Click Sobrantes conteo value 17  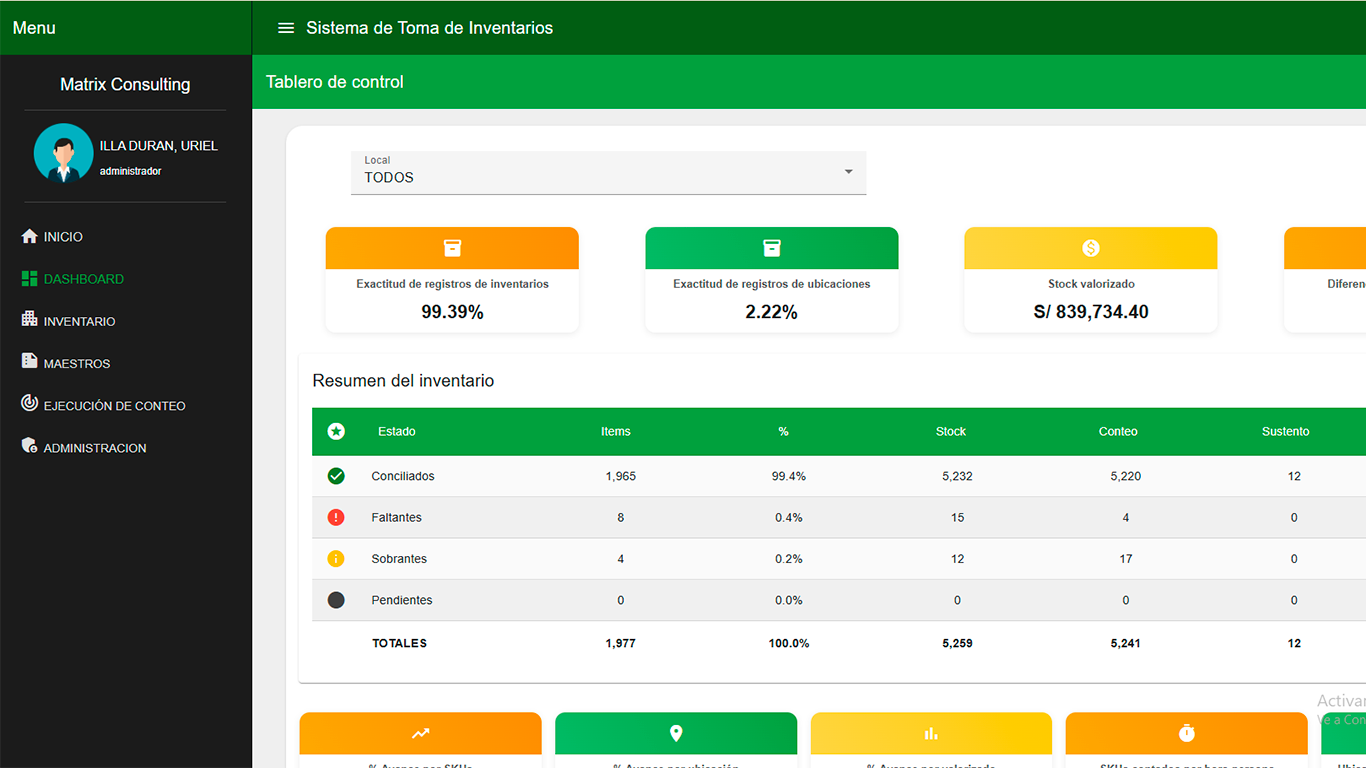1126,558
